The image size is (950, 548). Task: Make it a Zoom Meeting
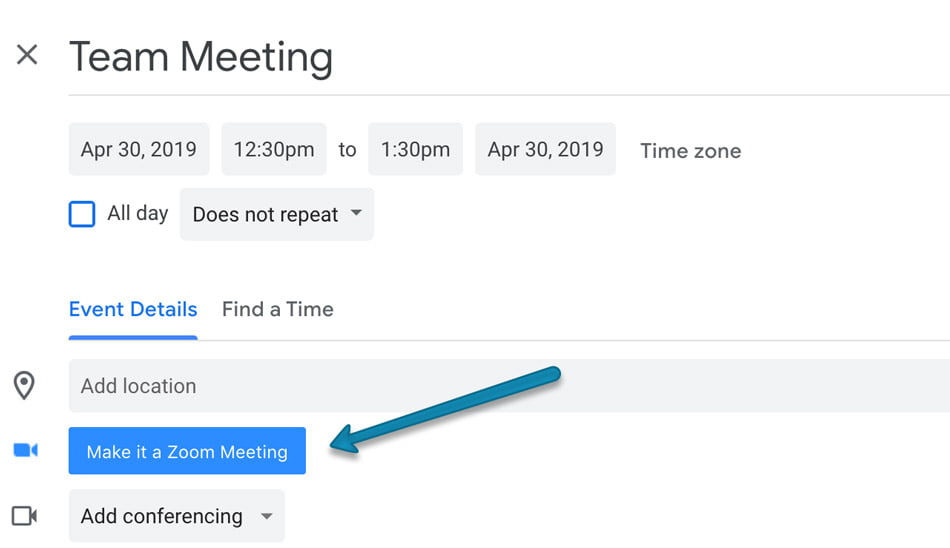click(x=187, y=451)
